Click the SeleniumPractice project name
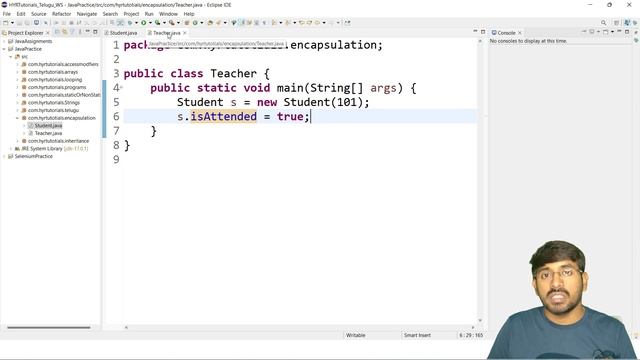 tap(33, 156)
